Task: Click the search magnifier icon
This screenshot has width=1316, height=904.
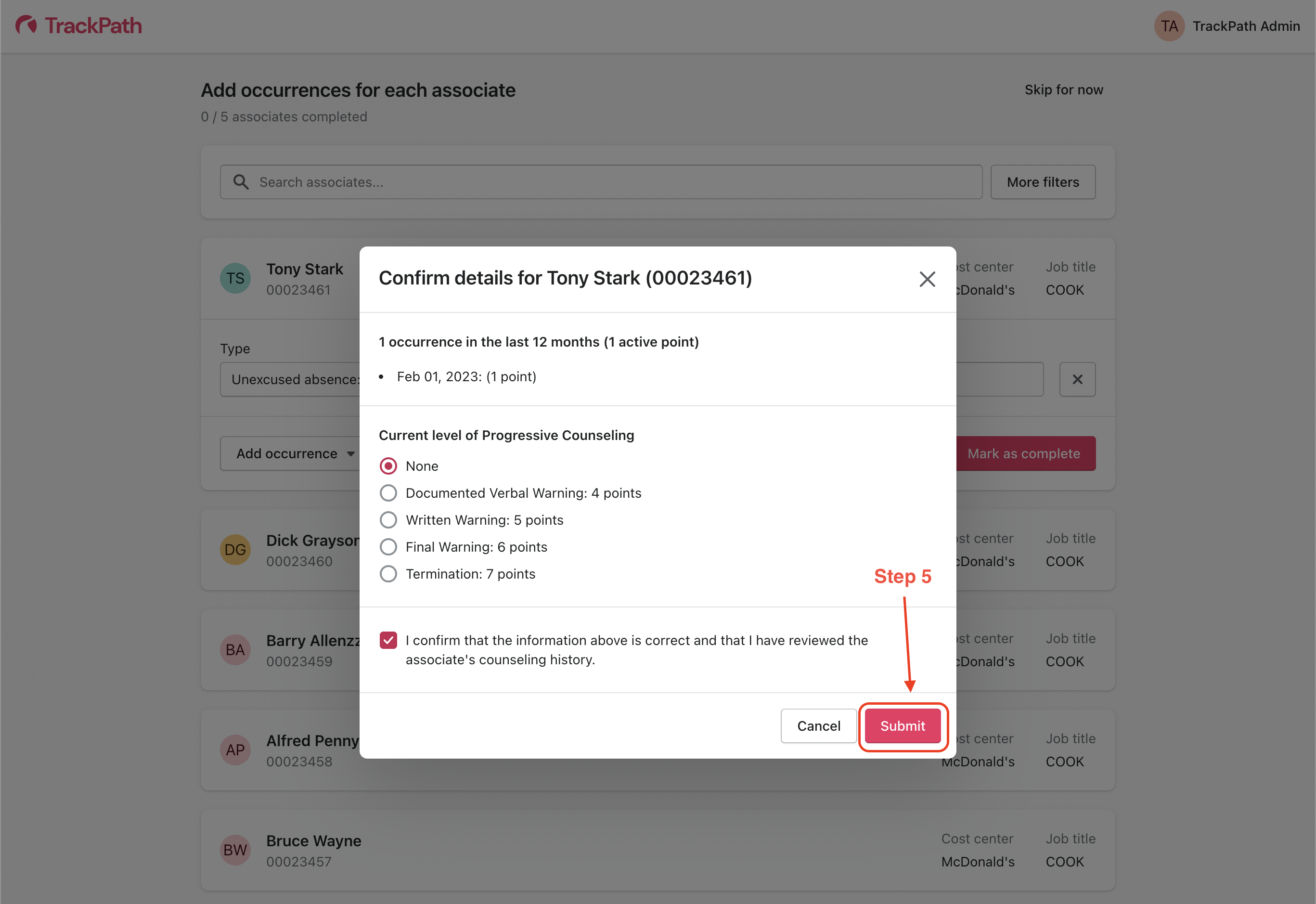Action: (x=241, y=182)
